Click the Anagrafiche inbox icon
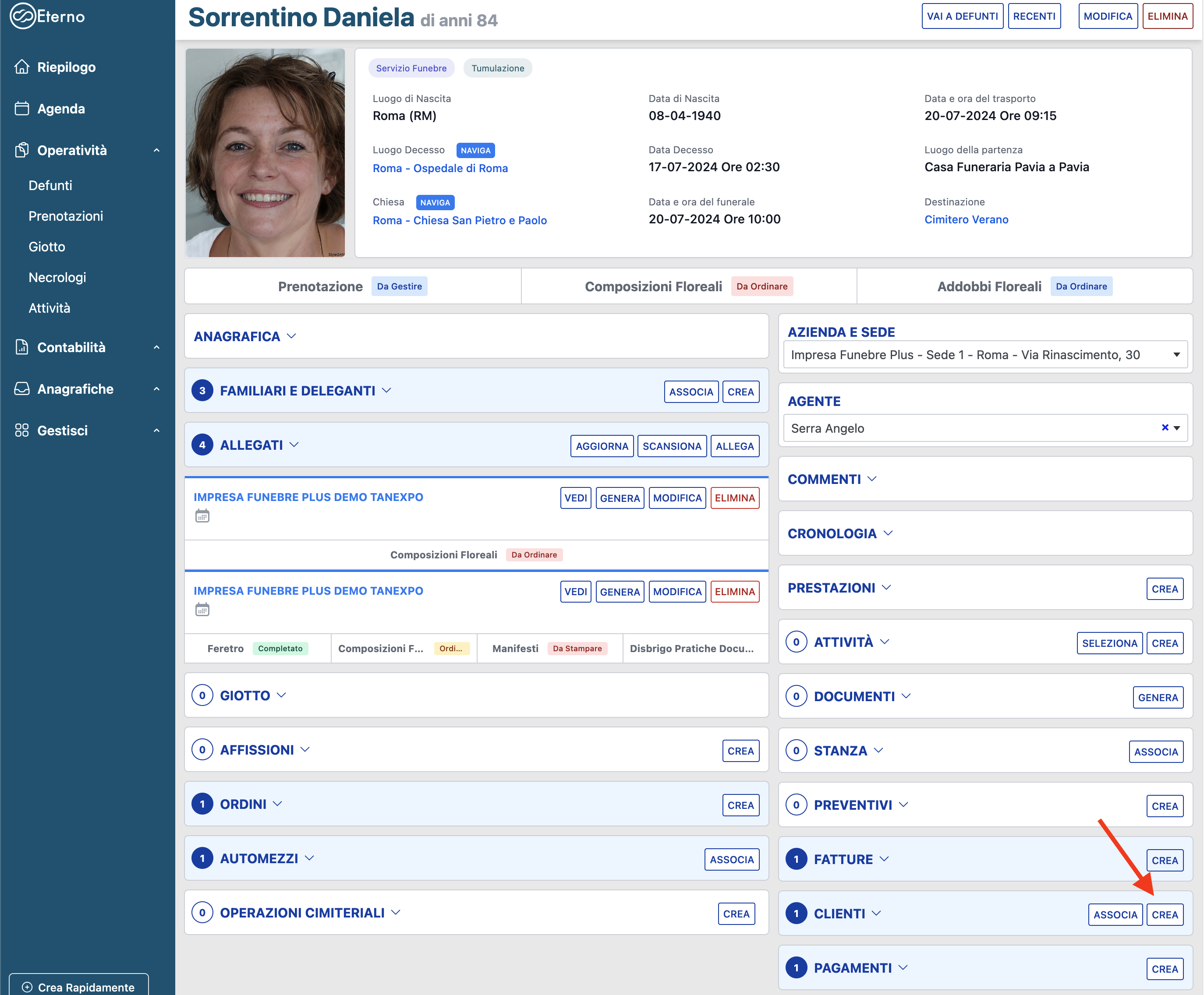Viewport: 1204px width, 995px height. point(22,388)
